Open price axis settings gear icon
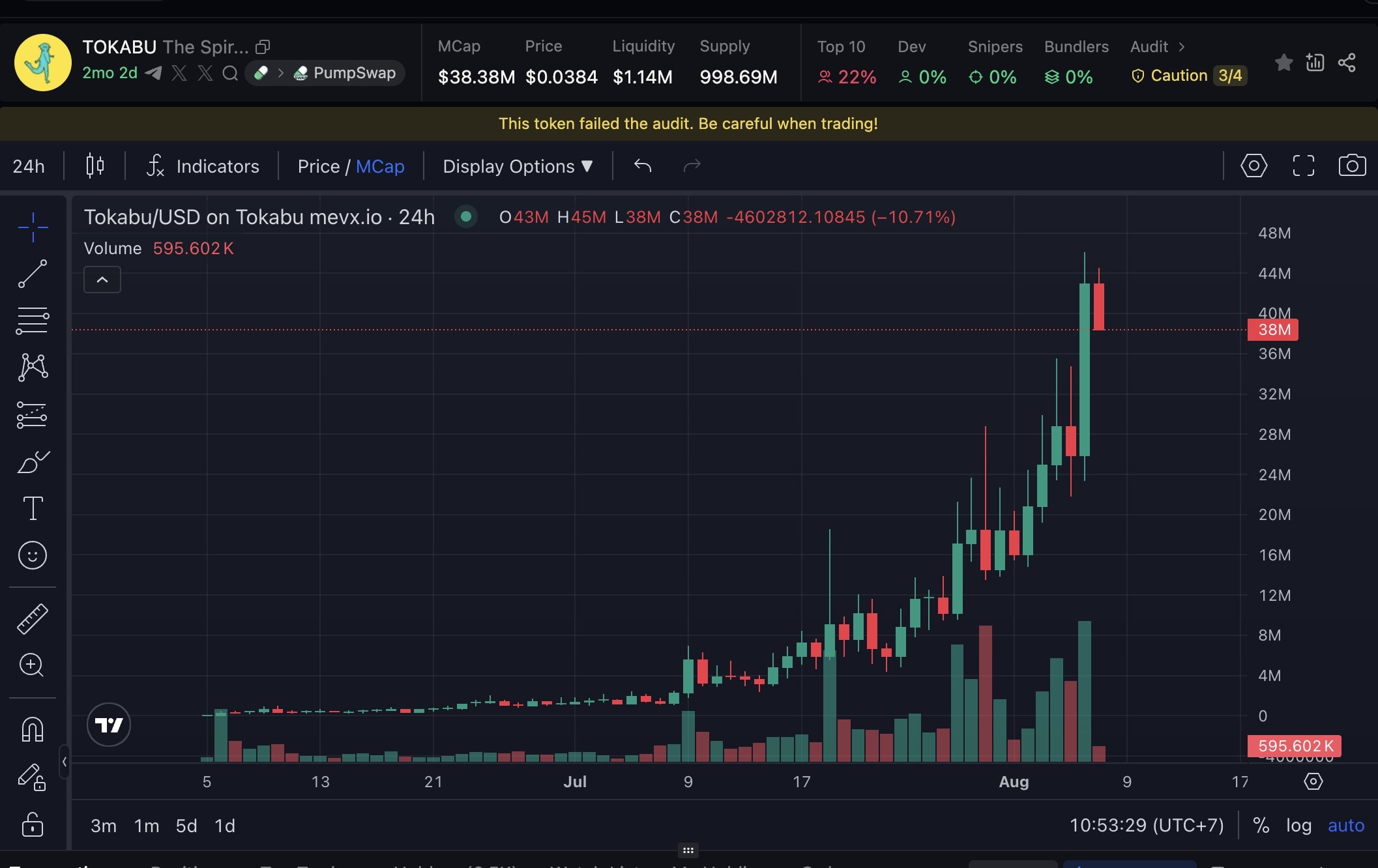1378x868 pixels. coord(1313,781)
